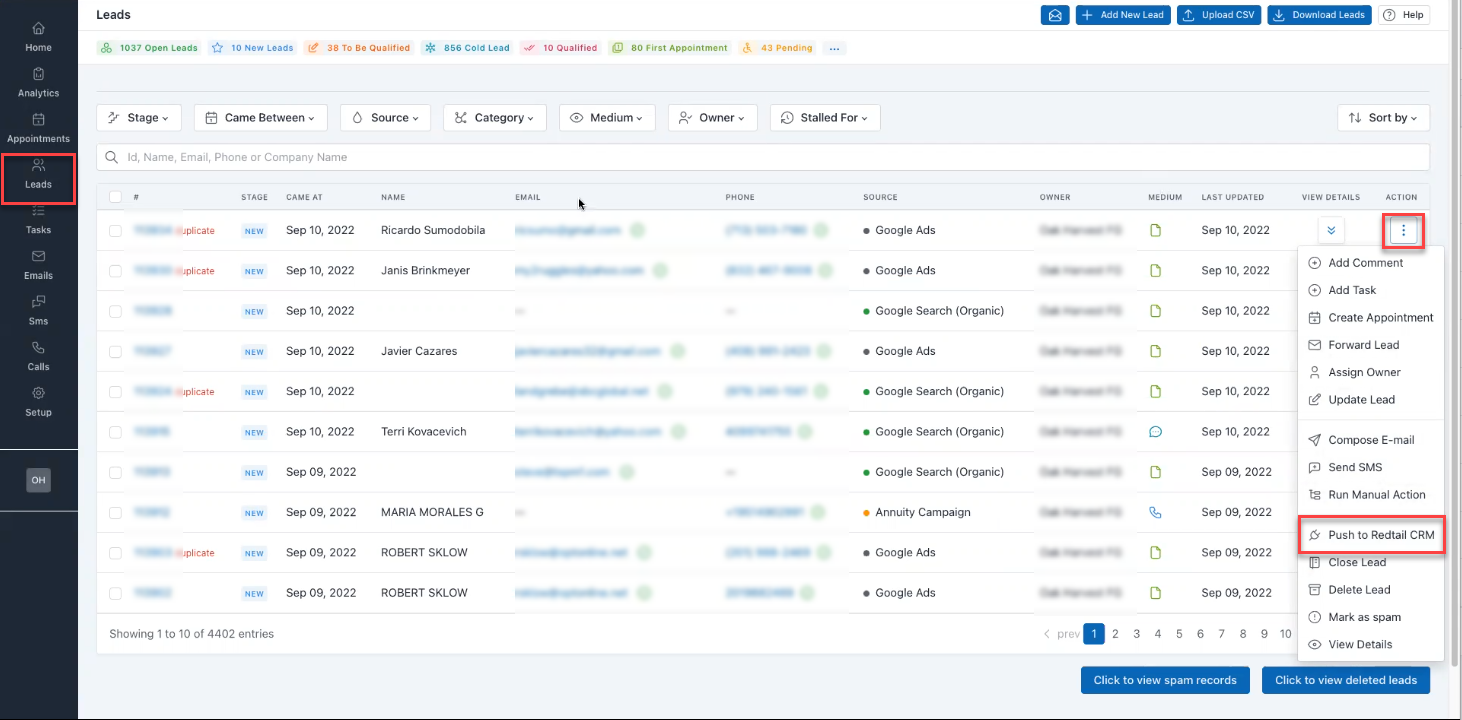Open the Sort by dropdown
The width and height of the screenshot is (1462, 720).
pyautogui.click(x=1383, y=118)
